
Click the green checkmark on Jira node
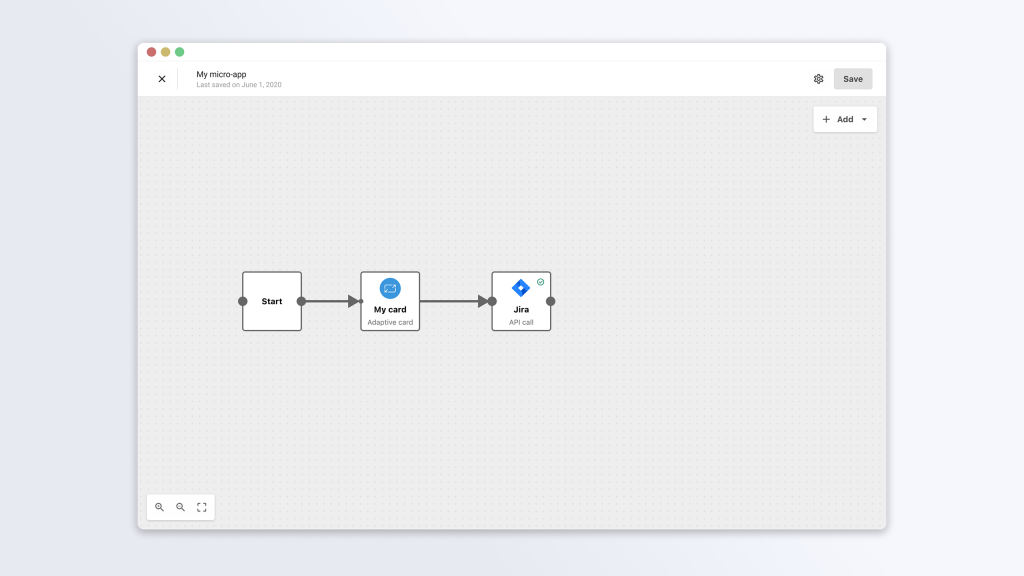541,282
